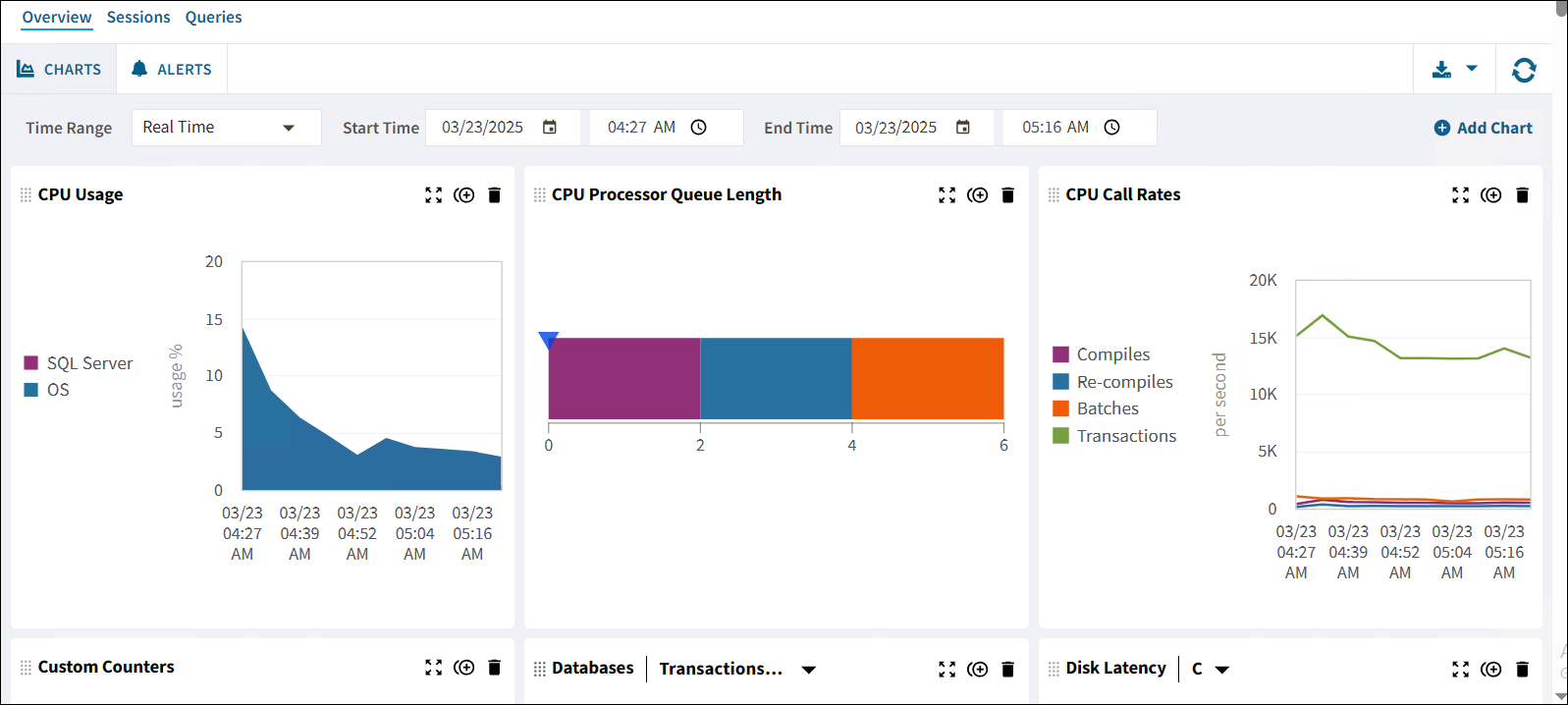Open the export options dropdown arrow

tap(1472, 69)
